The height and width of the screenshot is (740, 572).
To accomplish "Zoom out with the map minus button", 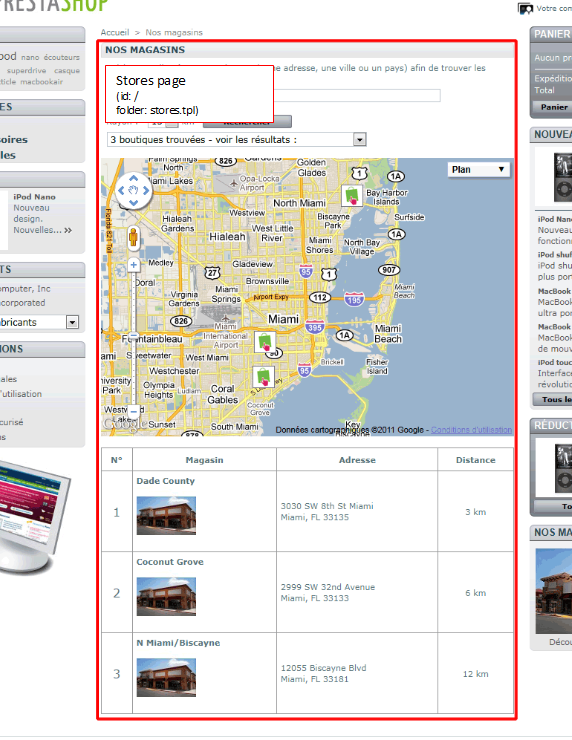I will [134, 412].
